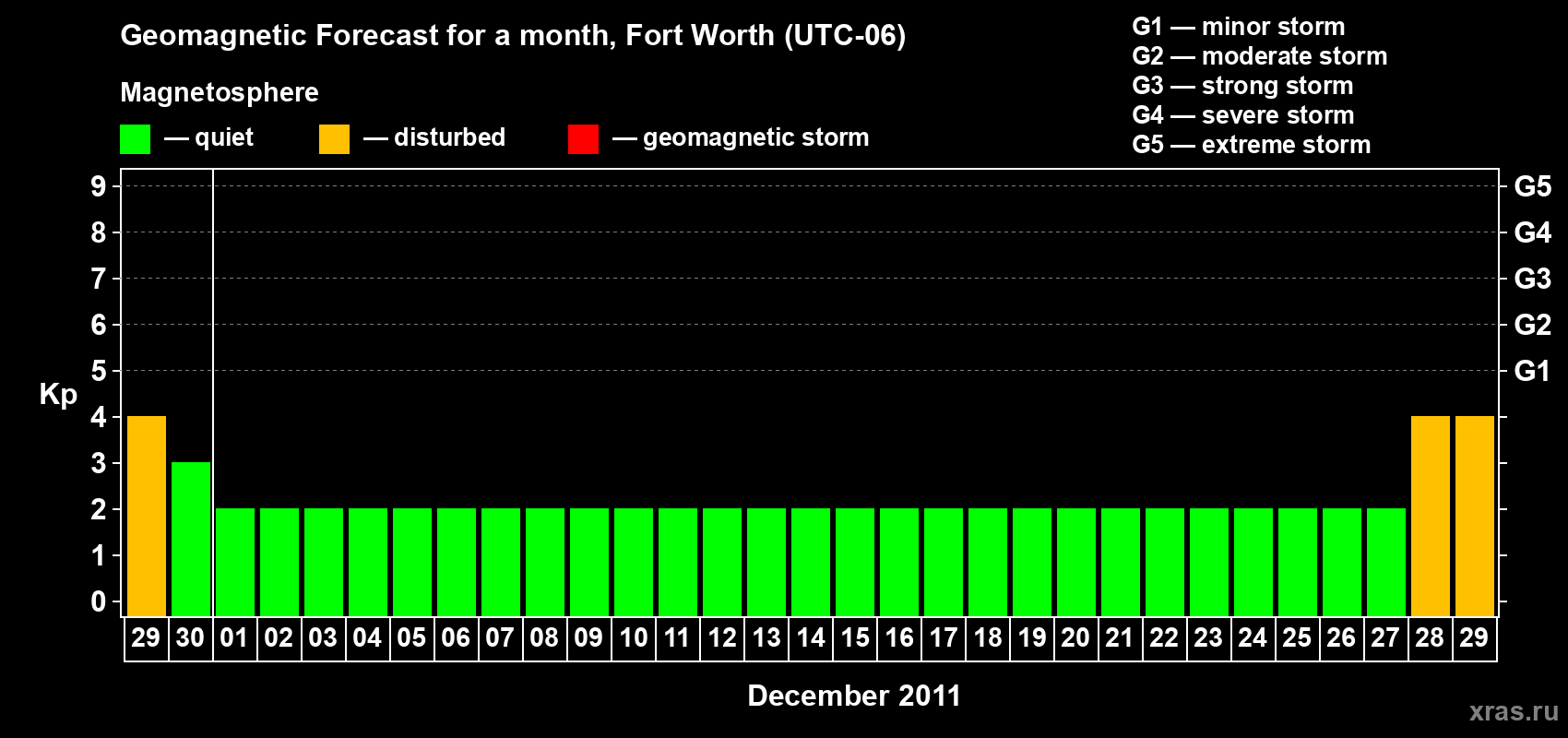1568x738 pixels.
Task: Click the 'Magnetosphere' heading
Action: [220, 92]
